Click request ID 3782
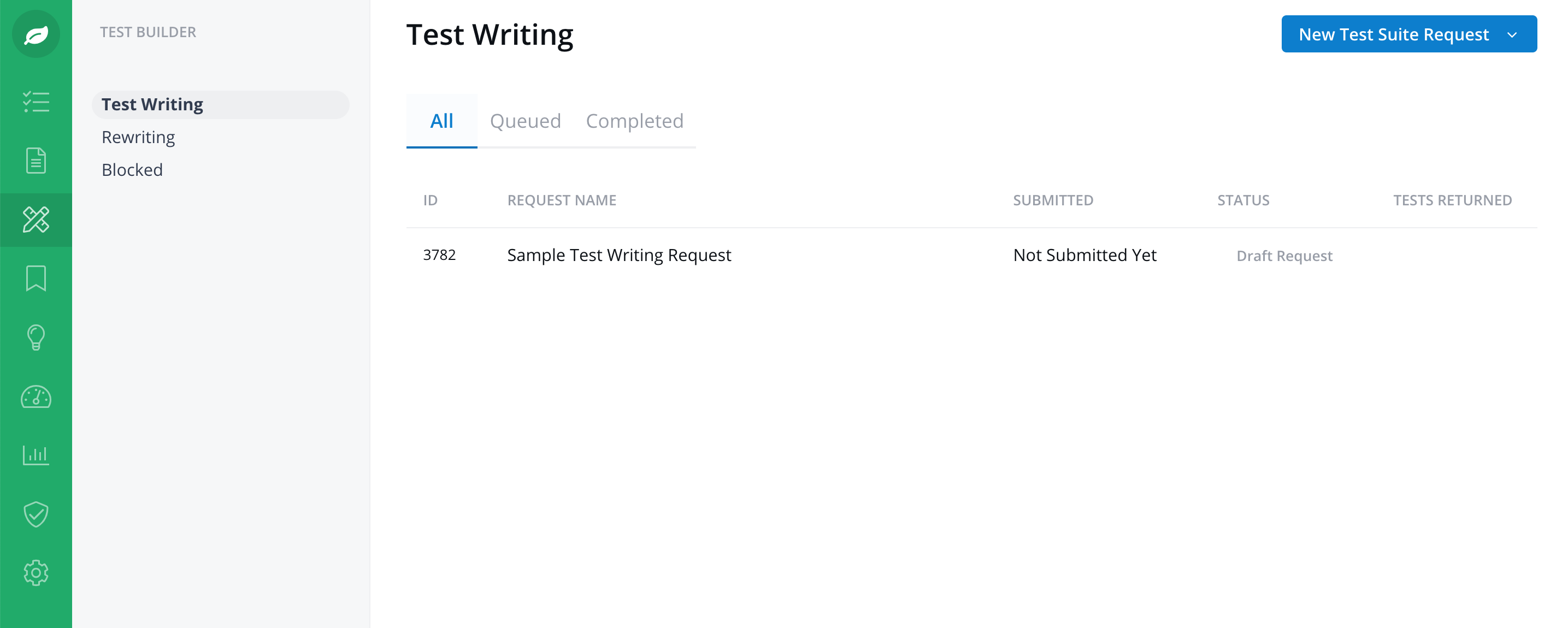1568x628 pixels. (439, 255)
